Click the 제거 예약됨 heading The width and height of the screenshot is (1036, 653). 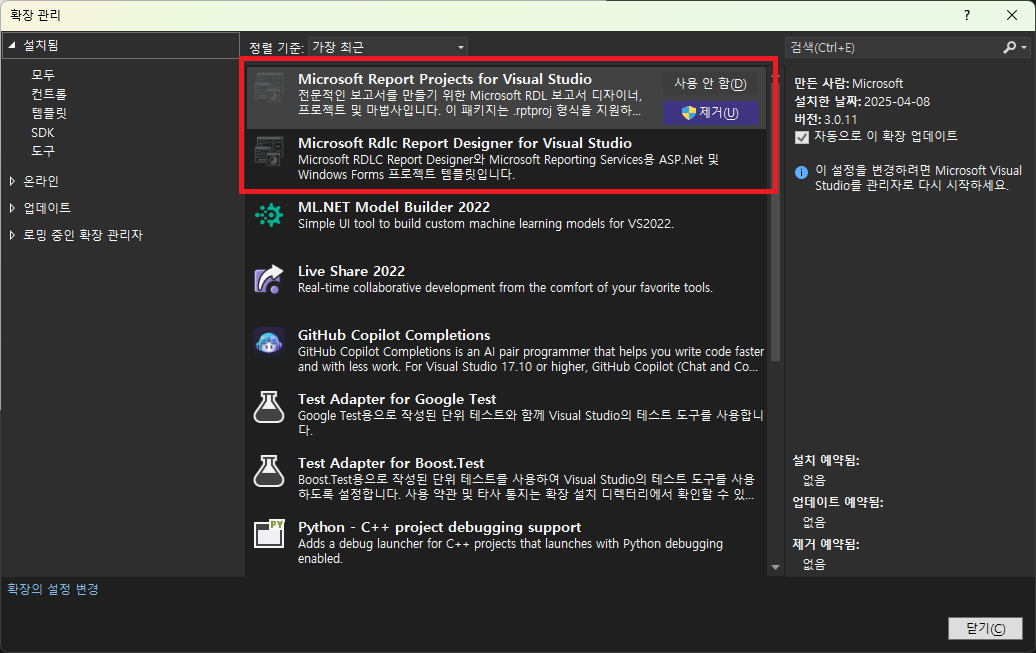(826, 545)
